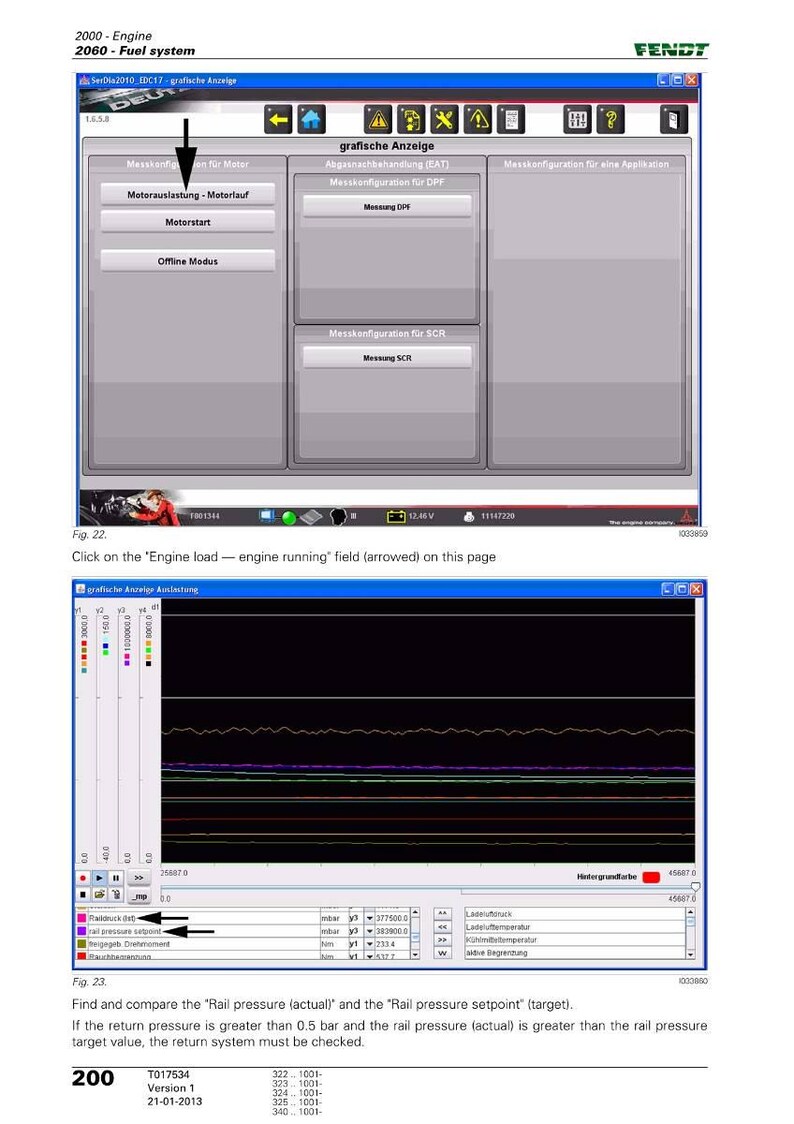Click the 12.46 V voltage reading
The image size is (794, 1124).
[421, 516]
